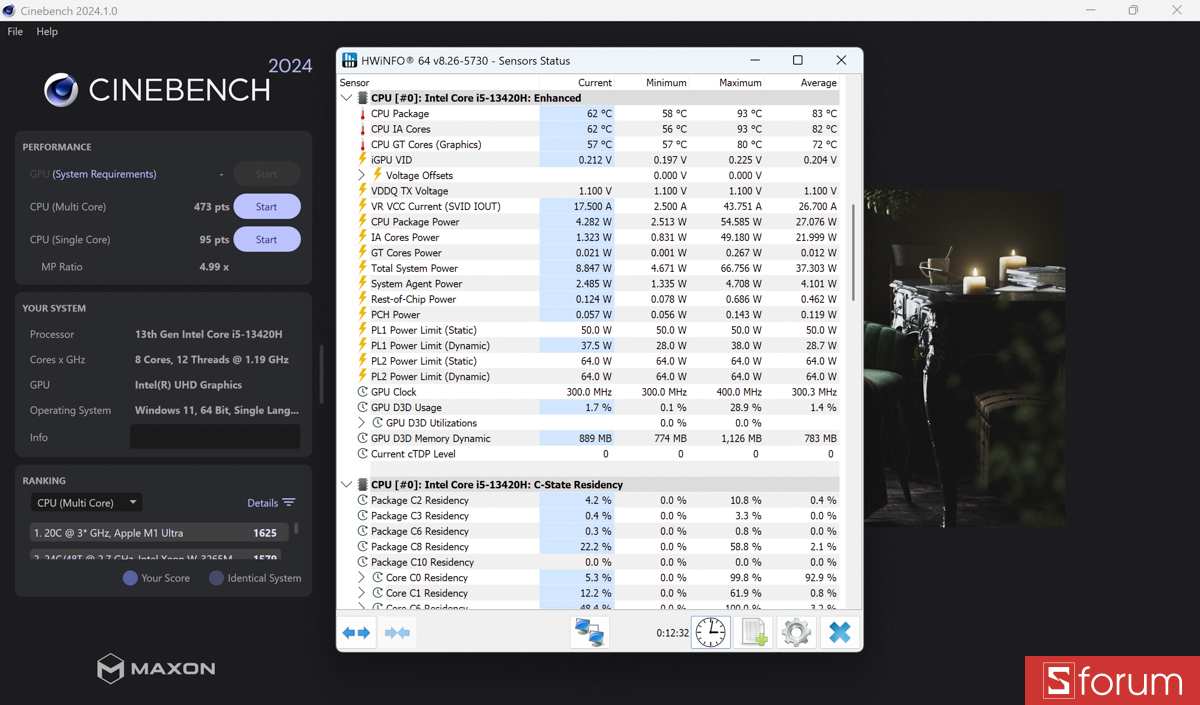Click the remote monitoring computers icon
Viewport: 1200px width, 705px height.
pyautogui.click(x=589, y=632)
